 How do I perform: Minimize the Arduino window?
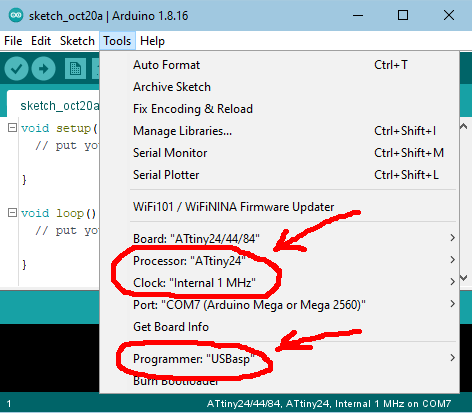pos(358,15)
